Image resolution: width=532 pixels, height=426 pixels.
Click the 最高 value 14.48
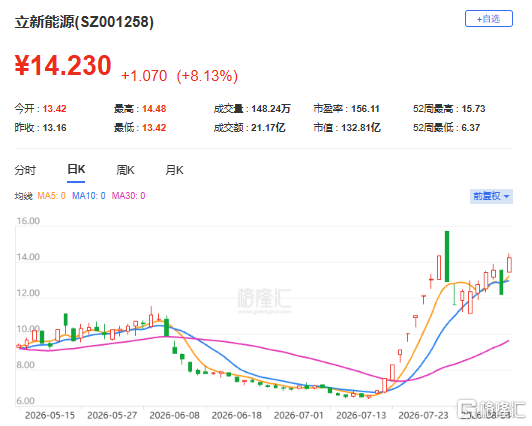154,109
